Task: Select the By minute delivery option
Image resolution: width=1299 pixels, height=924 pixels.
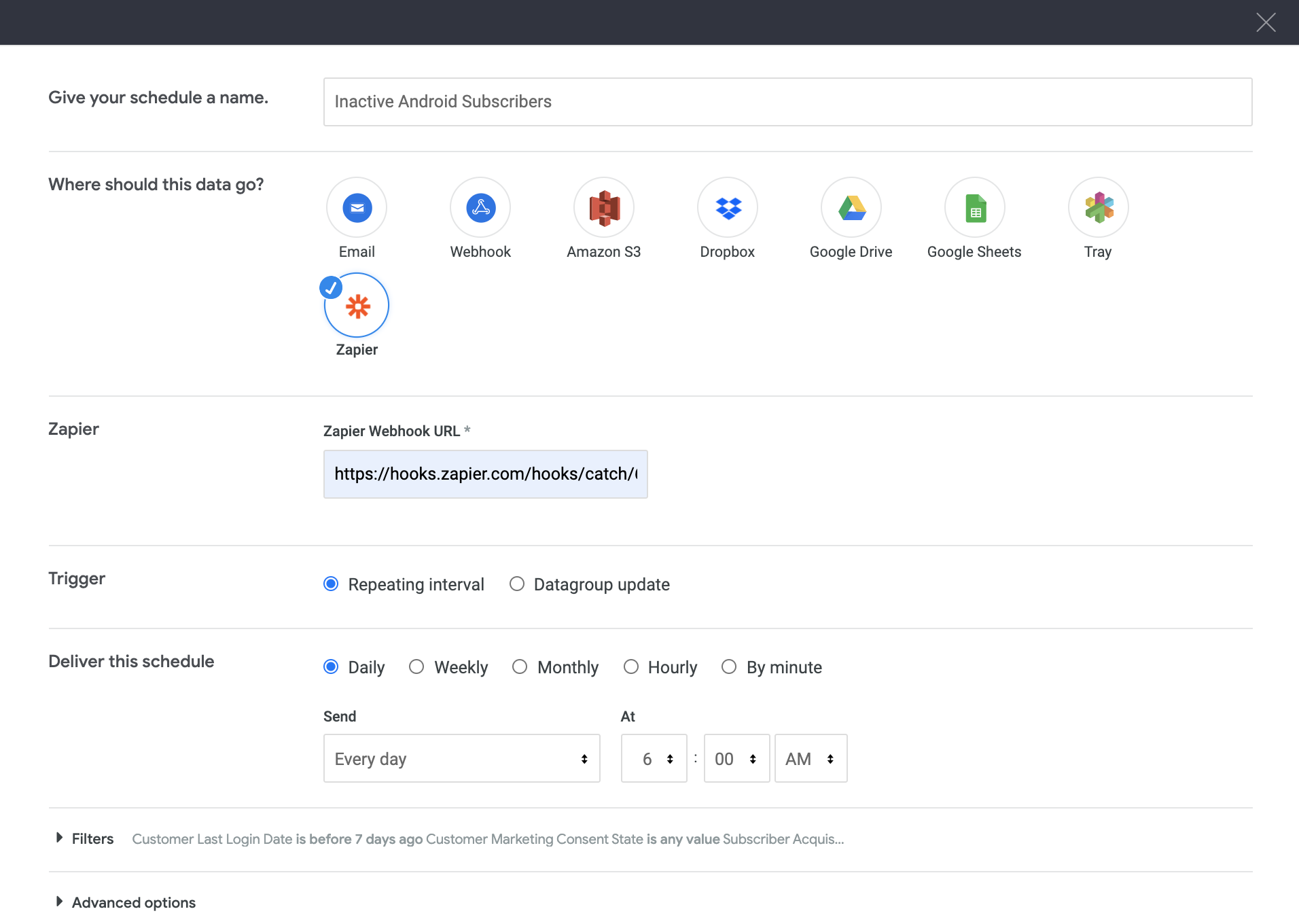Action: [729, 667]
